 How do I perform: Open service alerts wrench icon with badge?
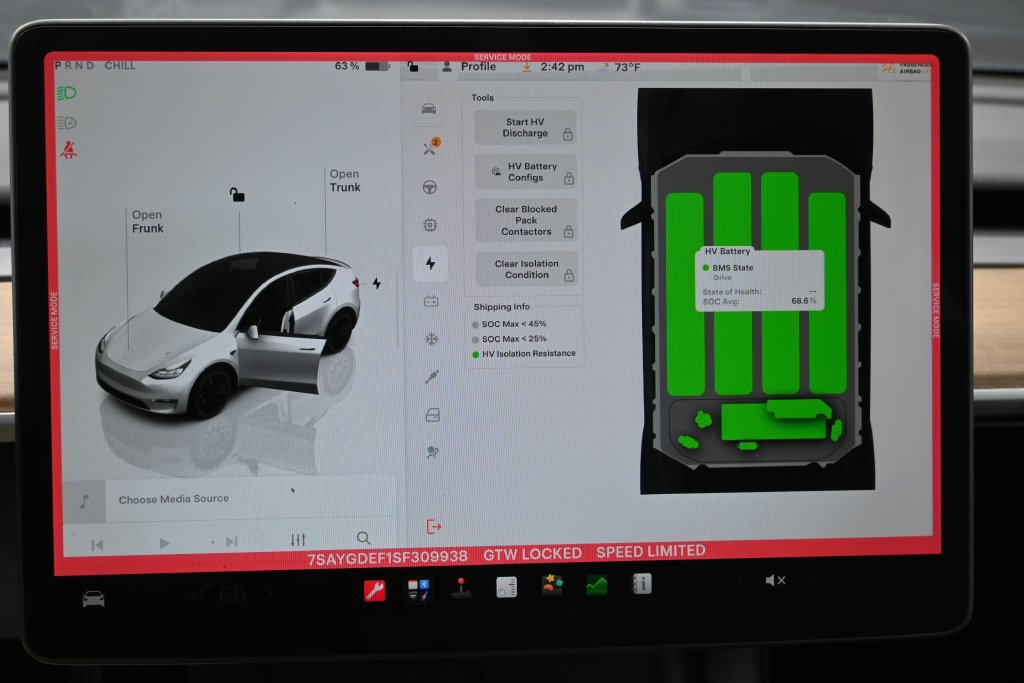coord(430,147)
